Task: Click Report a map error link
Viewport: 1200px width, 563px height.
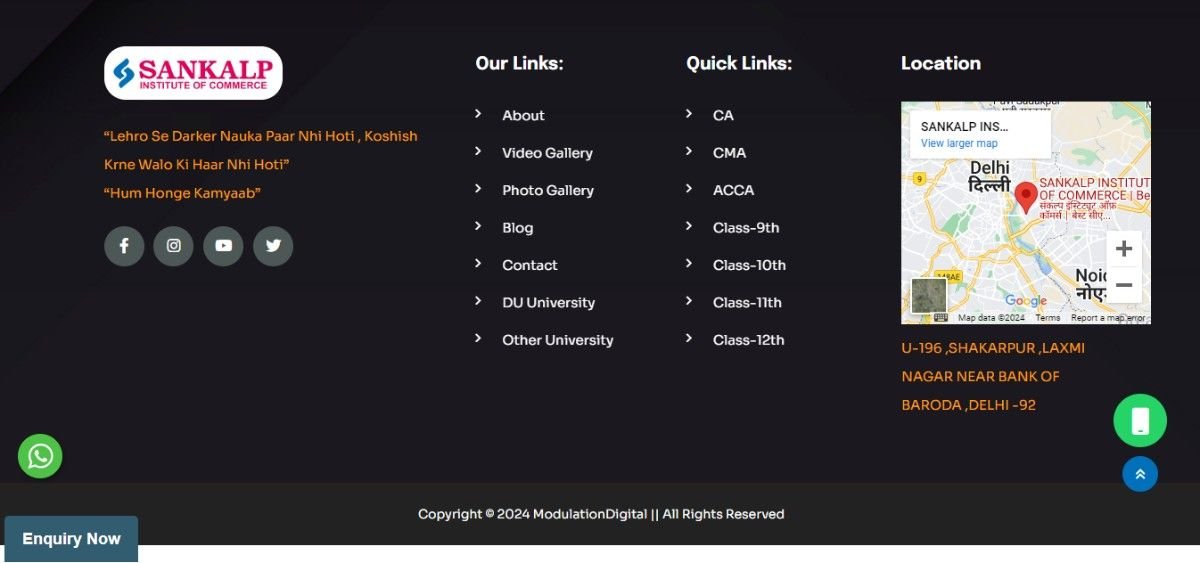Action: click(x=1108, y=318)
